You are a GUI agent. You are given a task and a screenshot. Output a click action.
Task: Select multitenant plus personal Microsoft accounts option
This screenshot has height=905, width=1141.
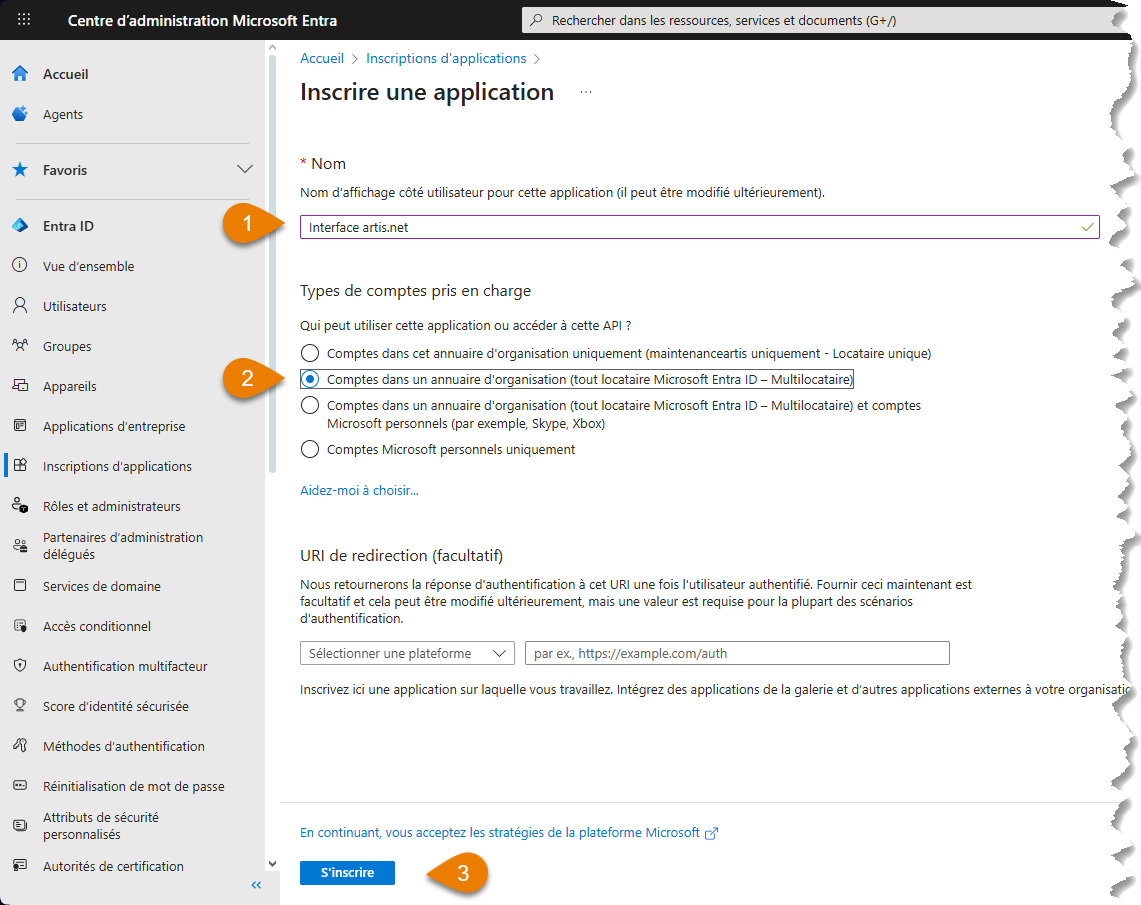pos(310,405)
